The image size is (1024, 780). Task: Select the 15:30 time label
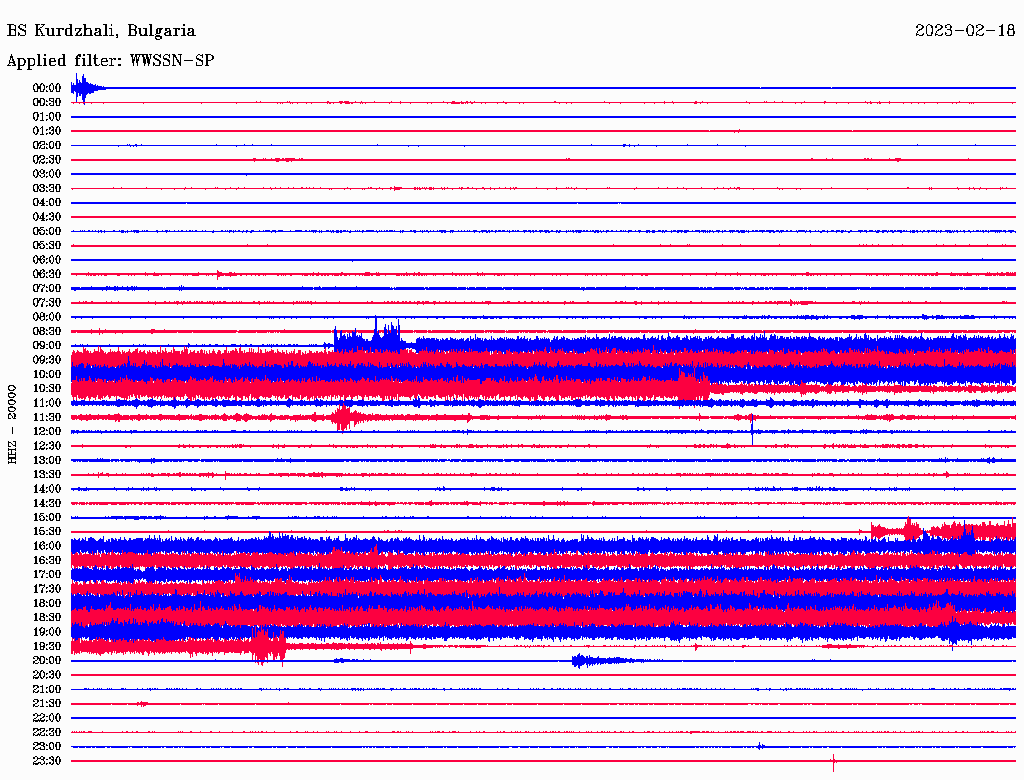coord(47,532)
